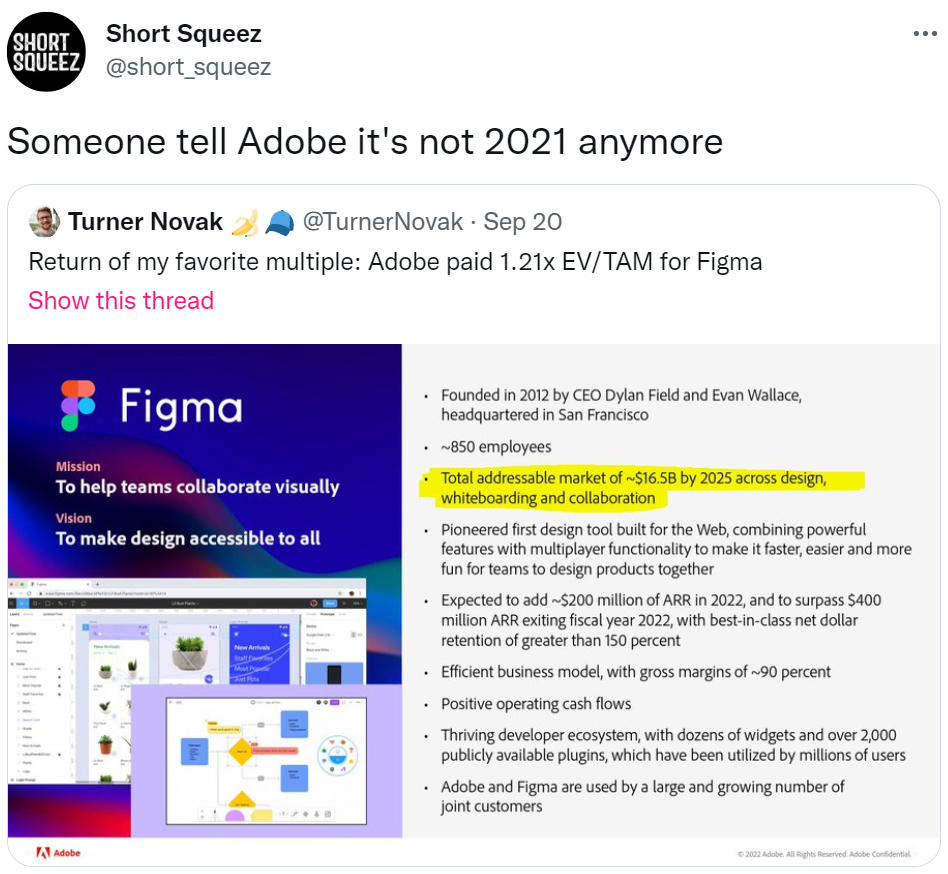This screenshot has width=948, height=874.
Task: Click the Adobe copyright notice text
Action: [824, 854]
